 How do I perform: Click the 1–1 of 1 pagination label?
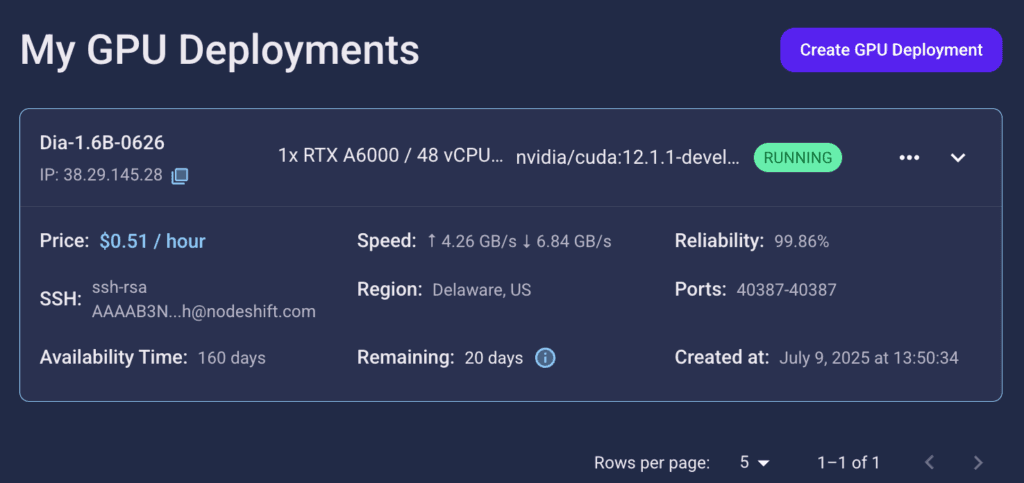click(x=848, y=463)
